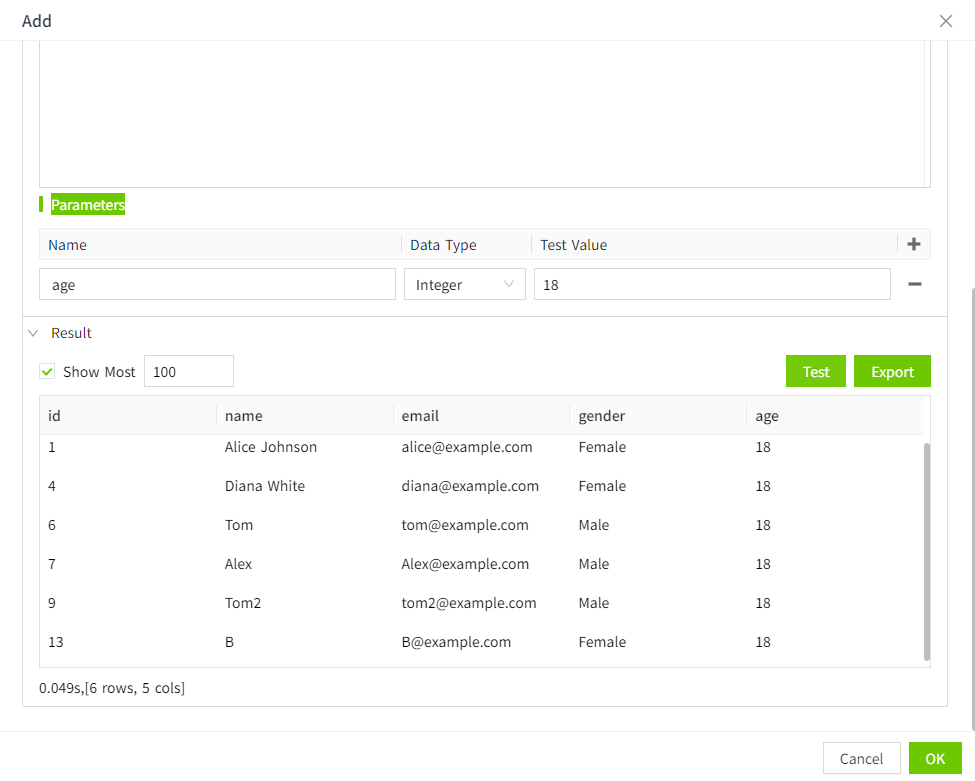Click the Test button
Viewport: 975px width, 781px height.
[815, 371]
